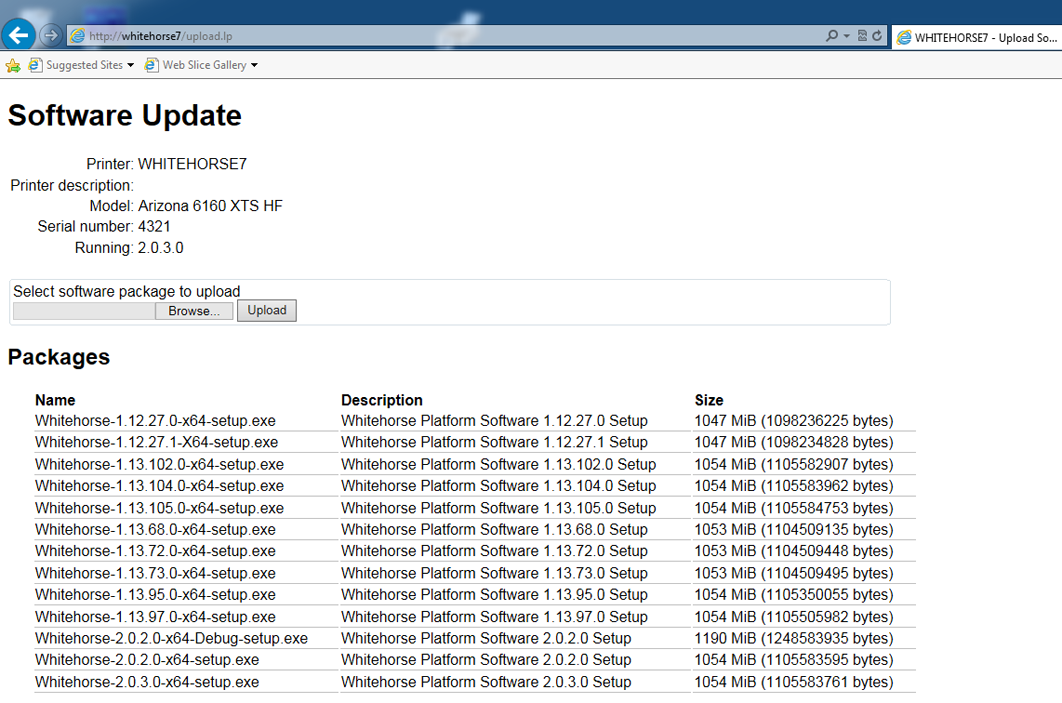The width and height of the screenshot is (1062, 703).
Task: Click size 1054 MiB (1105583595 bytes)
Action: click(794, 660)
